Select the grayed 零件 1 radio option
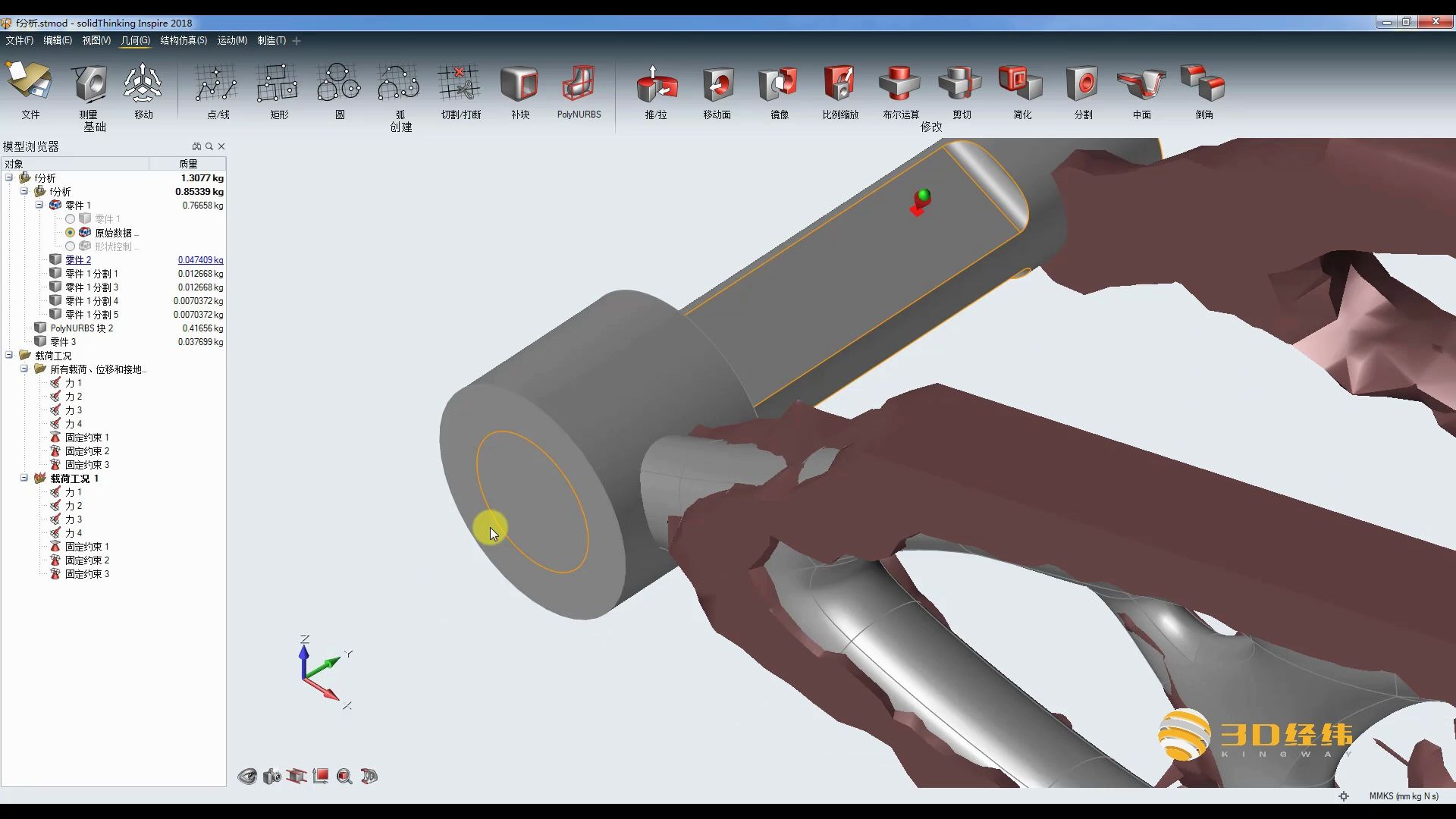The image size is (1456, 819). point(70,219)
